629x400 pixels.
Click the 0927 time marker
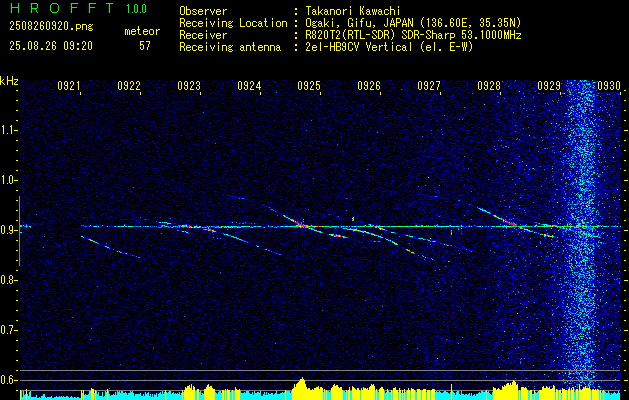tap(429, 85)
